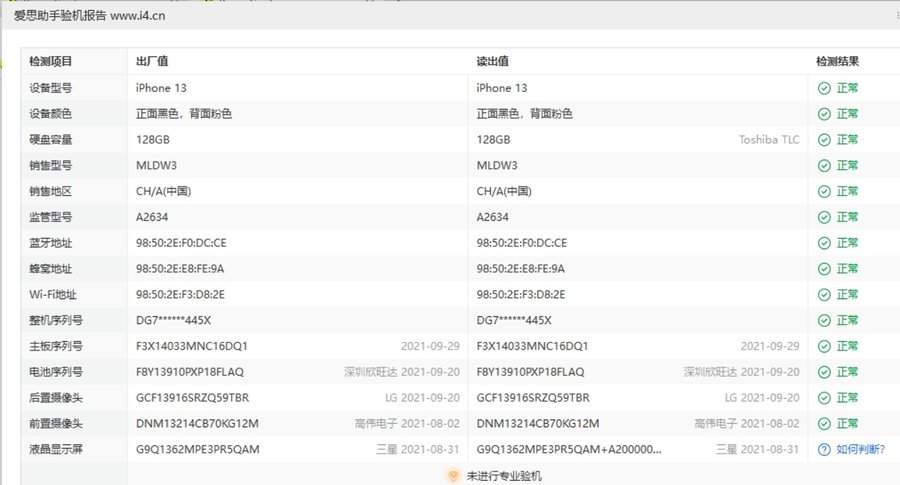Click the 未进行专业验机 text
Image resolution: width=900 pixels, height=485 pixels.
[504, 476]
